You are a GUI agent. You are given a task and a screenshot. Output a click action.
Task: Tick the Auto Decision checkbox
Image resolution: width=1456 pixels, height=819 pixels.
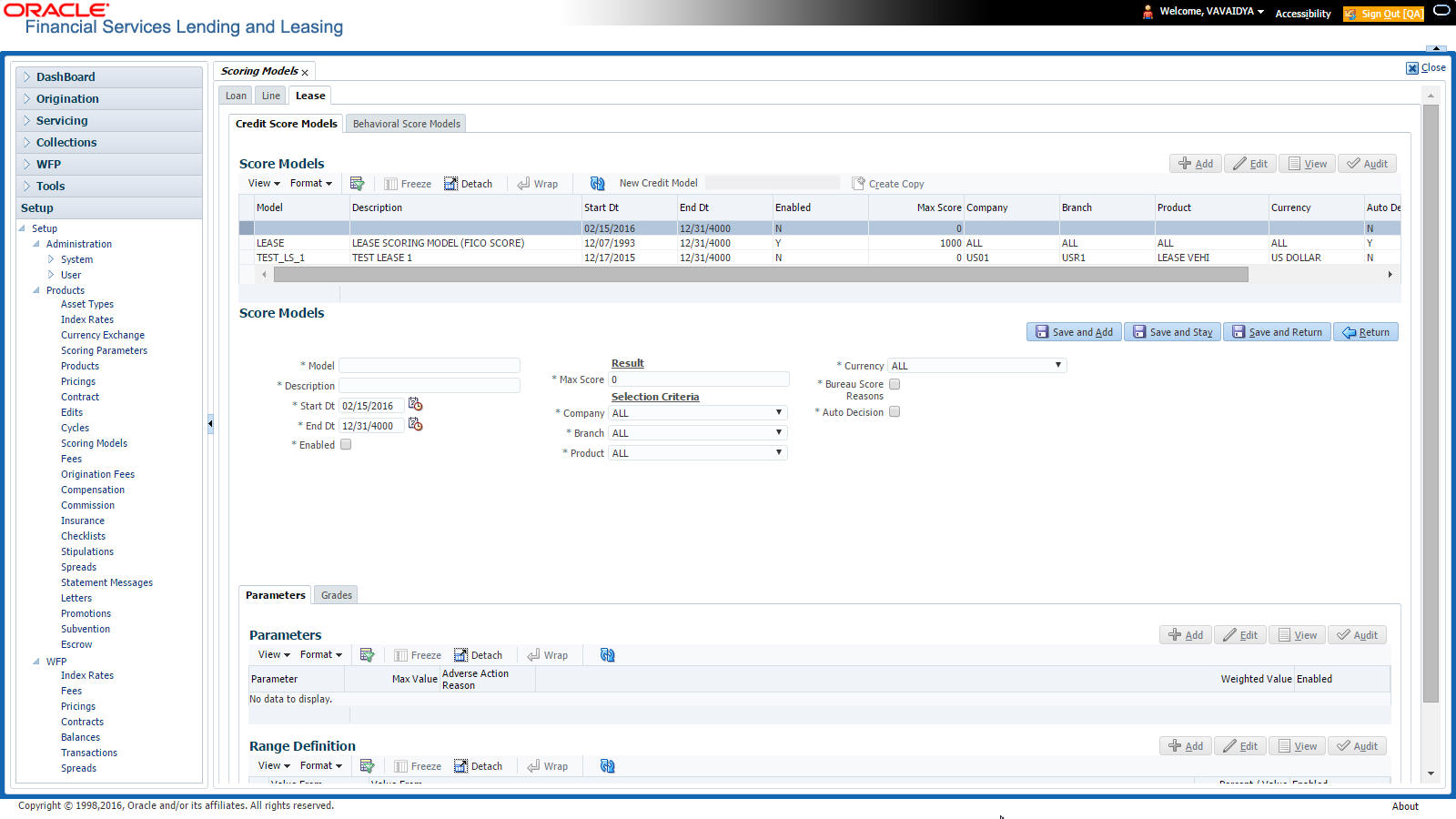(895, 412)
